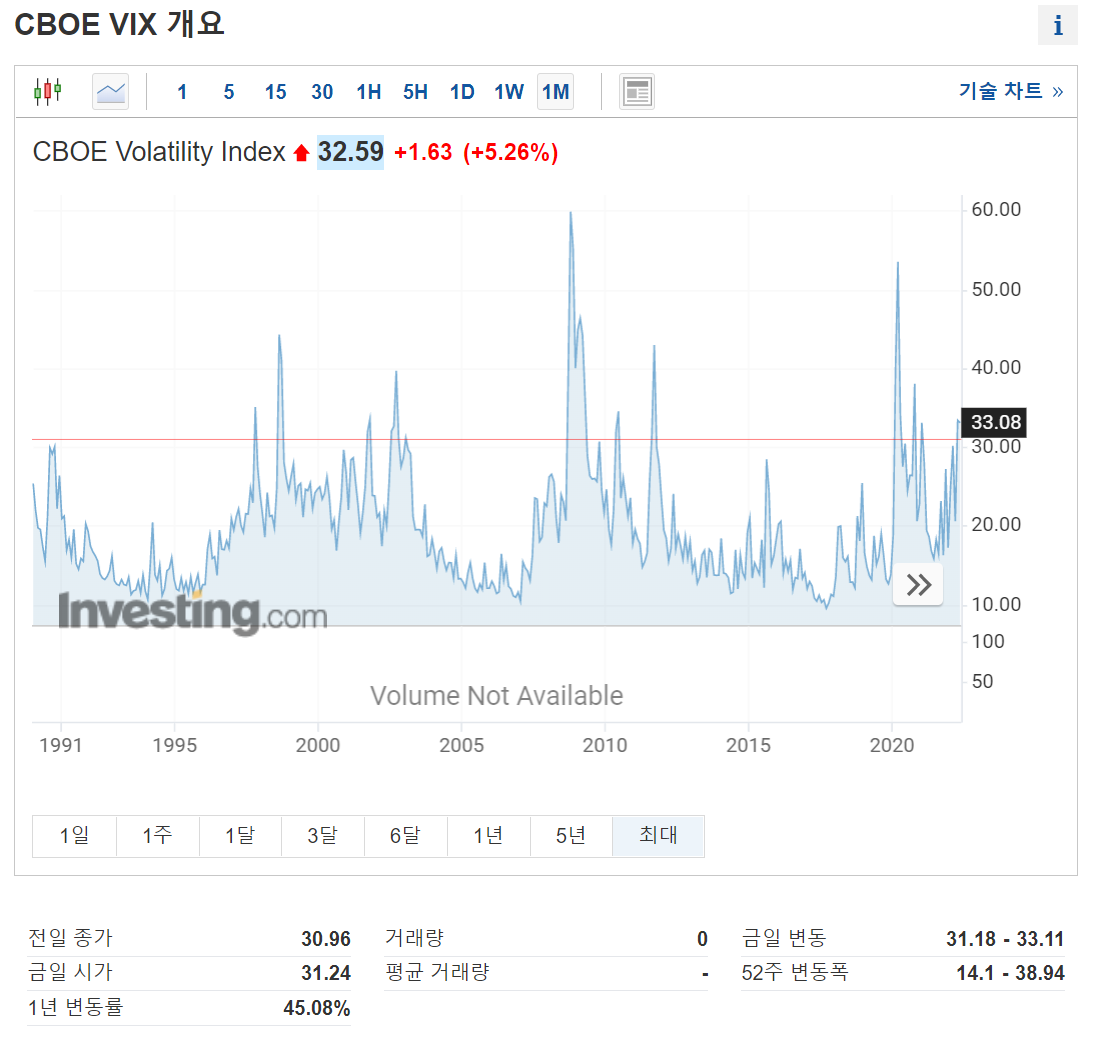Select the 30 minute interval
The image size is (1096, 1037).
(x=322, y=92)
